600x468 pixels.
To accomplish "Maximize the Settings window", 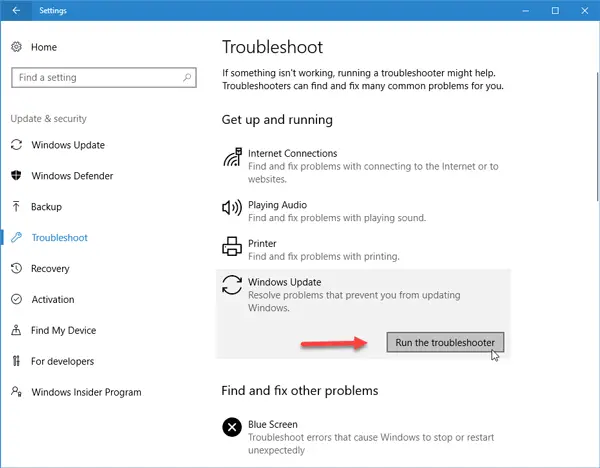I will (555, 10).
